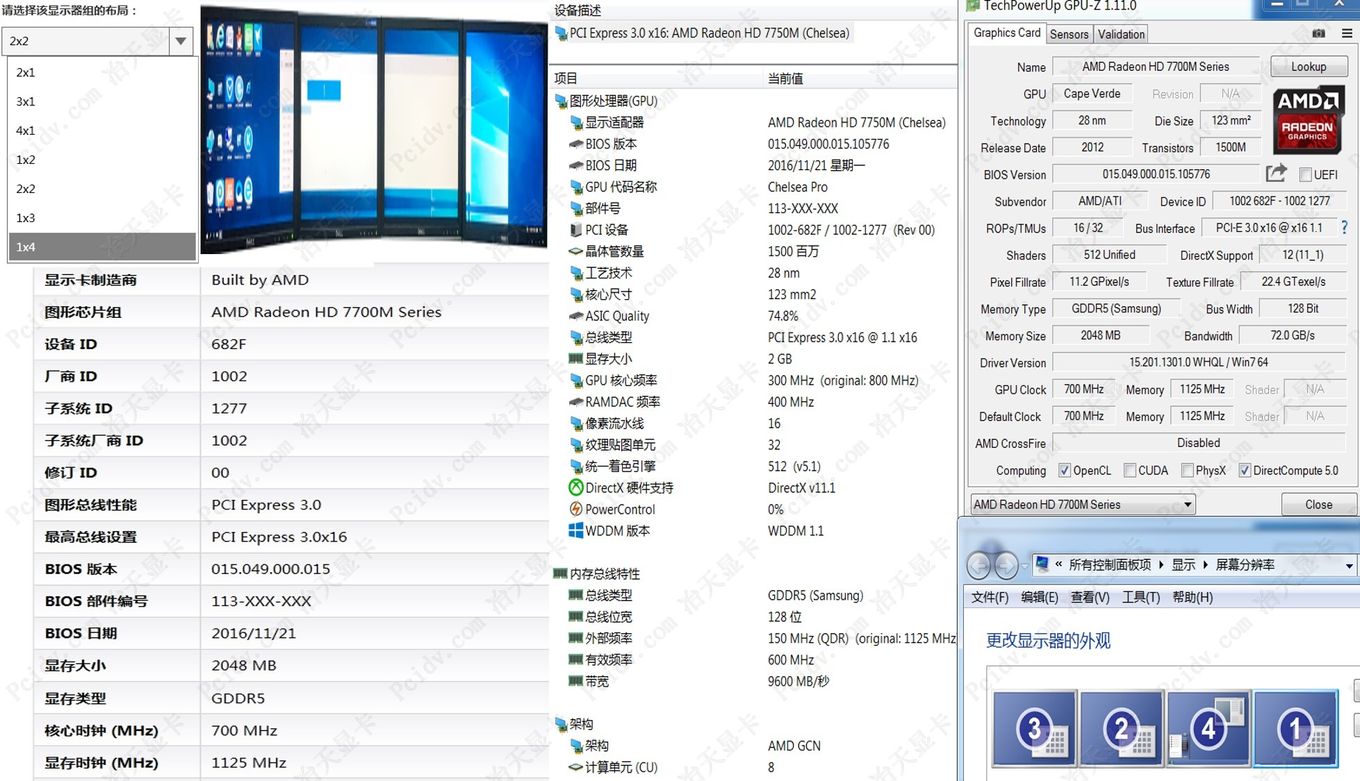Expand the breadcrumb arrow after 显示

pyautogui.click(x=1206, y=565)
